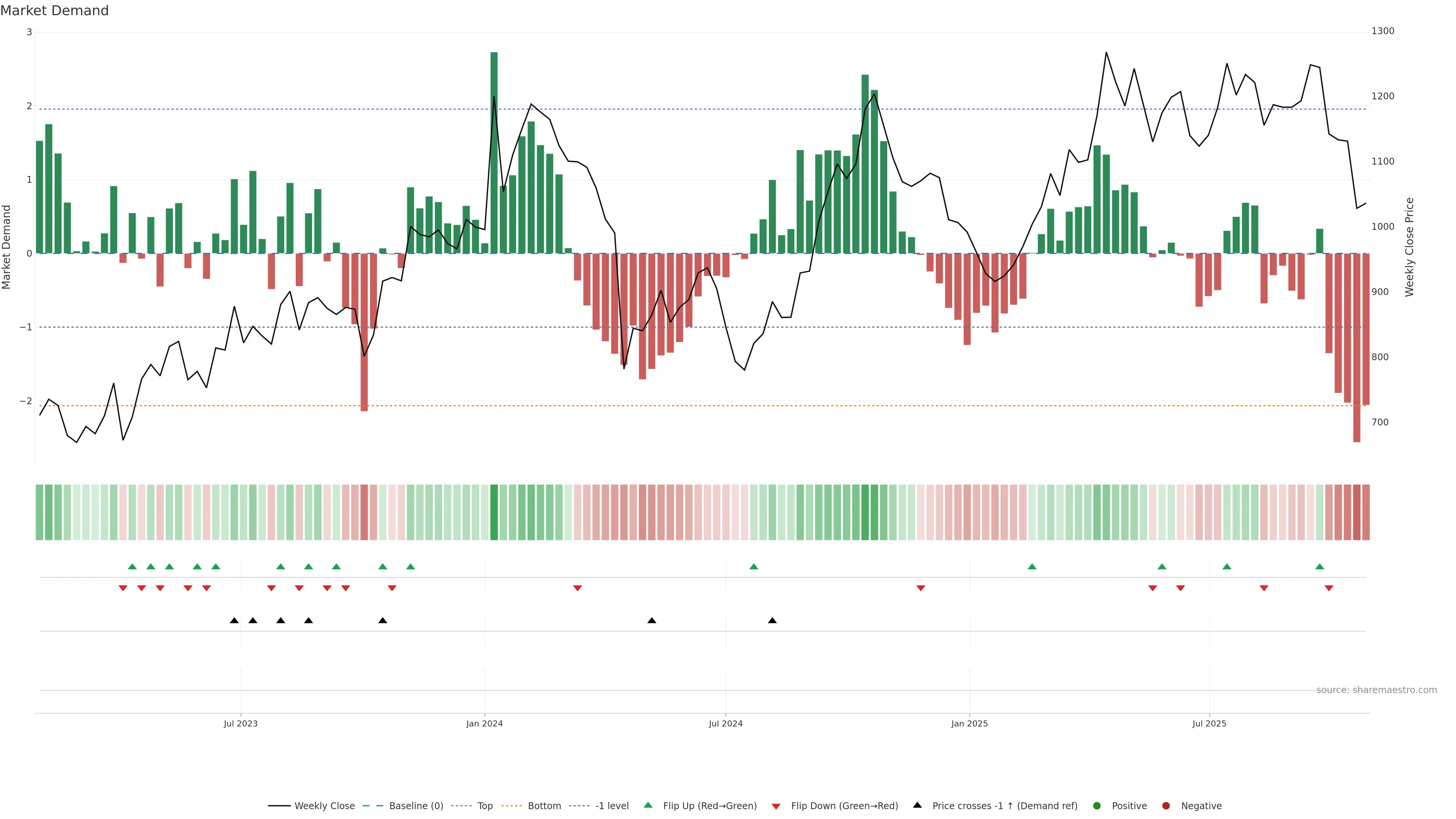
Task: Click the Jan 2025 x-axis label
Action: pos(970,724)
